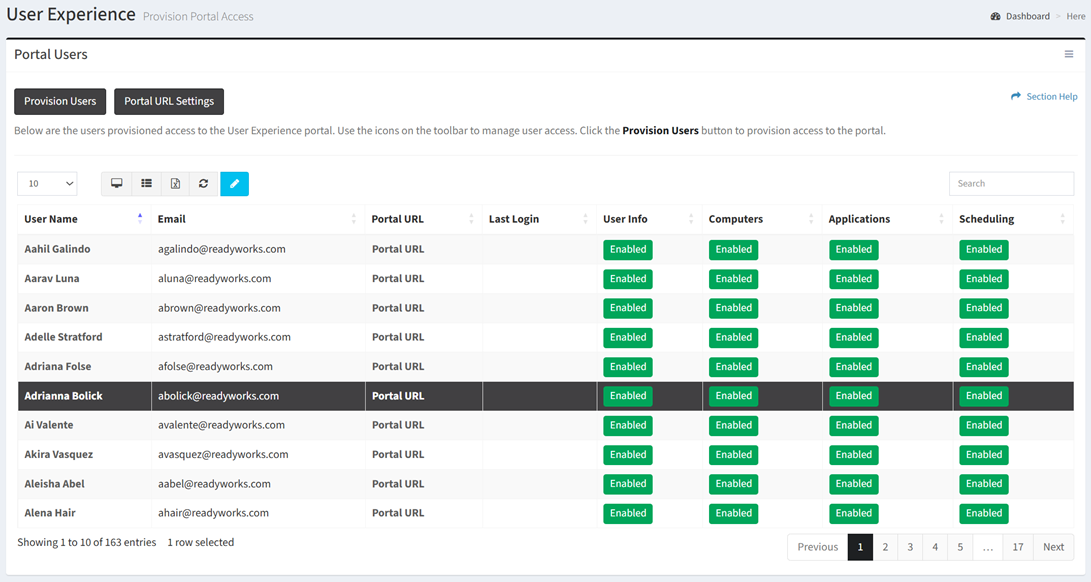Click the list view toolbar icon
The image size is (1091, 582).
point(146,184)
